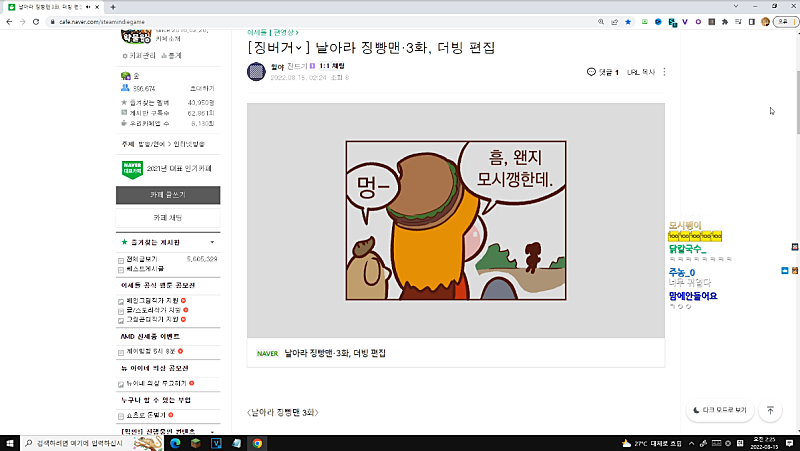
Task: Open the blue play-button extension icon
Action: 658,22
